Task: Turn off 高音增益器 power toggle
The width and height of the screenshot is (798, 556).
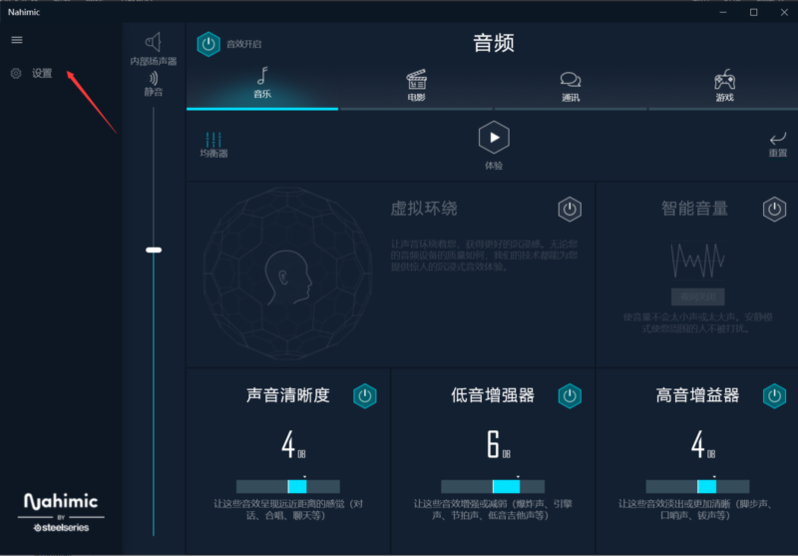Action: (774, 395)
